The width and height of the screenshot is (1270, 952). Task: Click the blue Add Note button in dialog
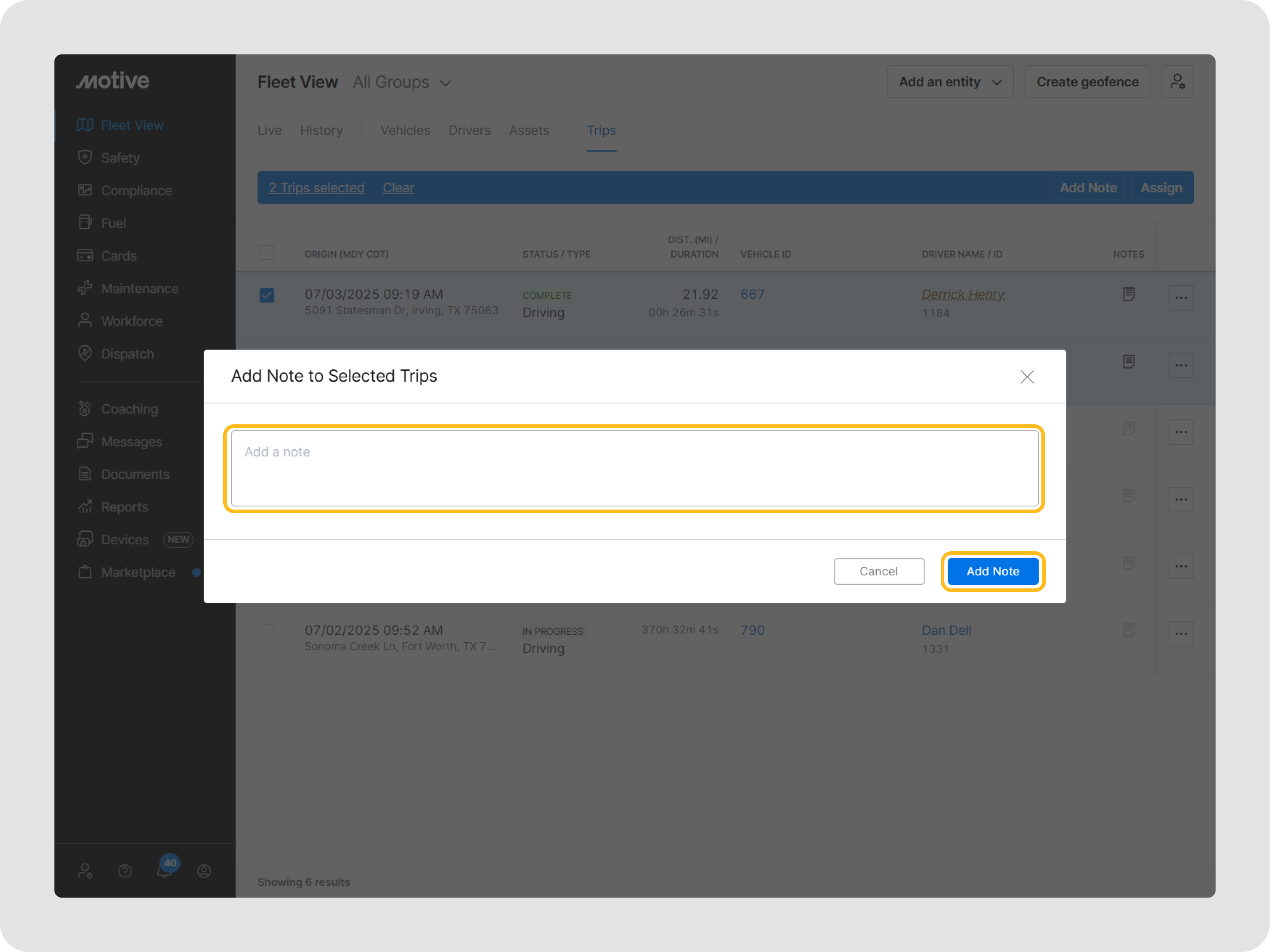pos(992,571)
